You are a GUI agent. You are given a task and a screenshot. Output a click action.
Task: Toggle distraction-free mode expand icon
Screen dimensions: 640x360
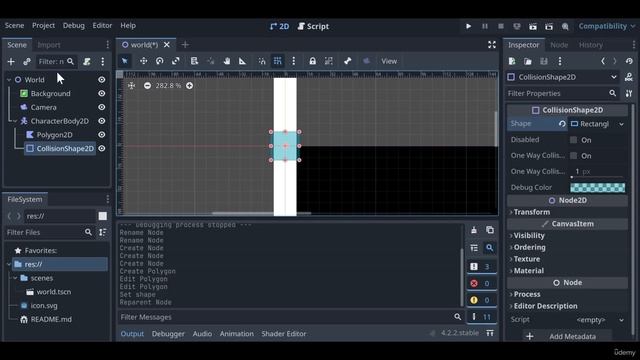click(492, 45)
